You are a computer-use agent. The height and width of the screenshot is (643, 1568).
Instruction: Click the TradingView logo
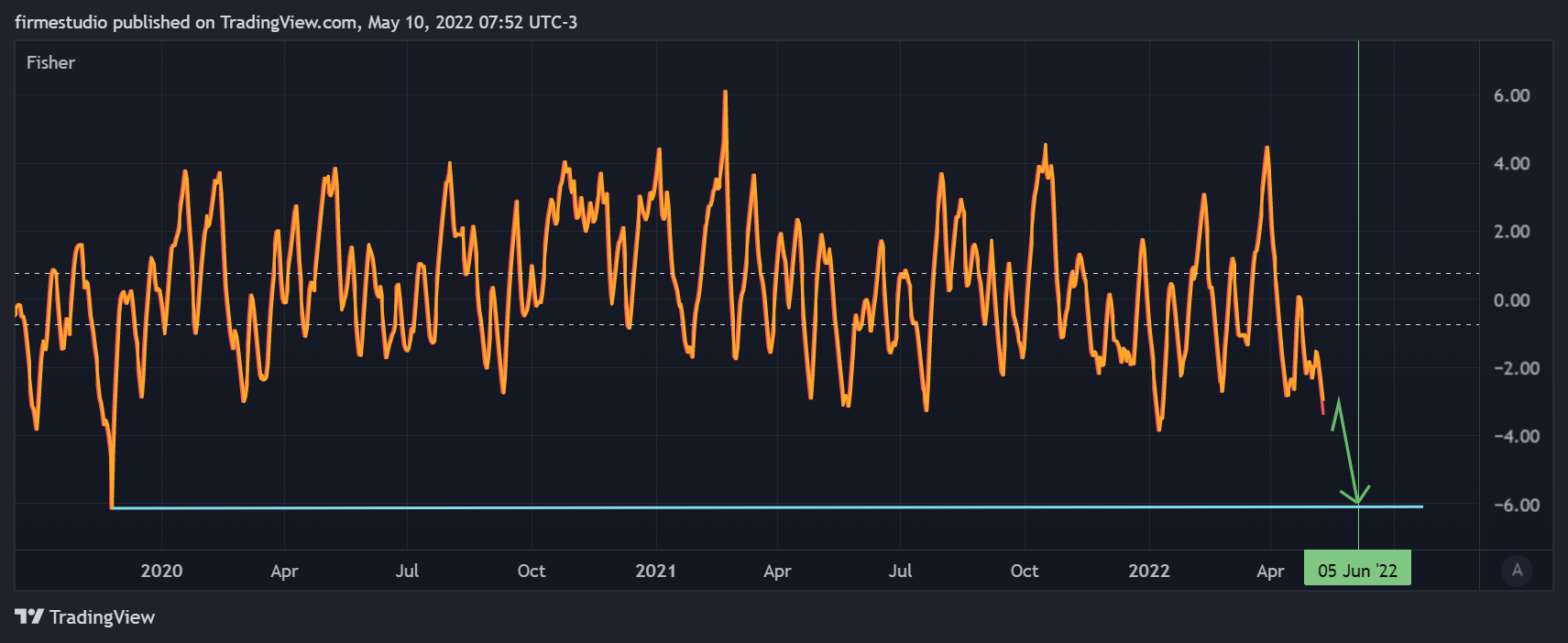pyautogui.click(x=84, y=617)
